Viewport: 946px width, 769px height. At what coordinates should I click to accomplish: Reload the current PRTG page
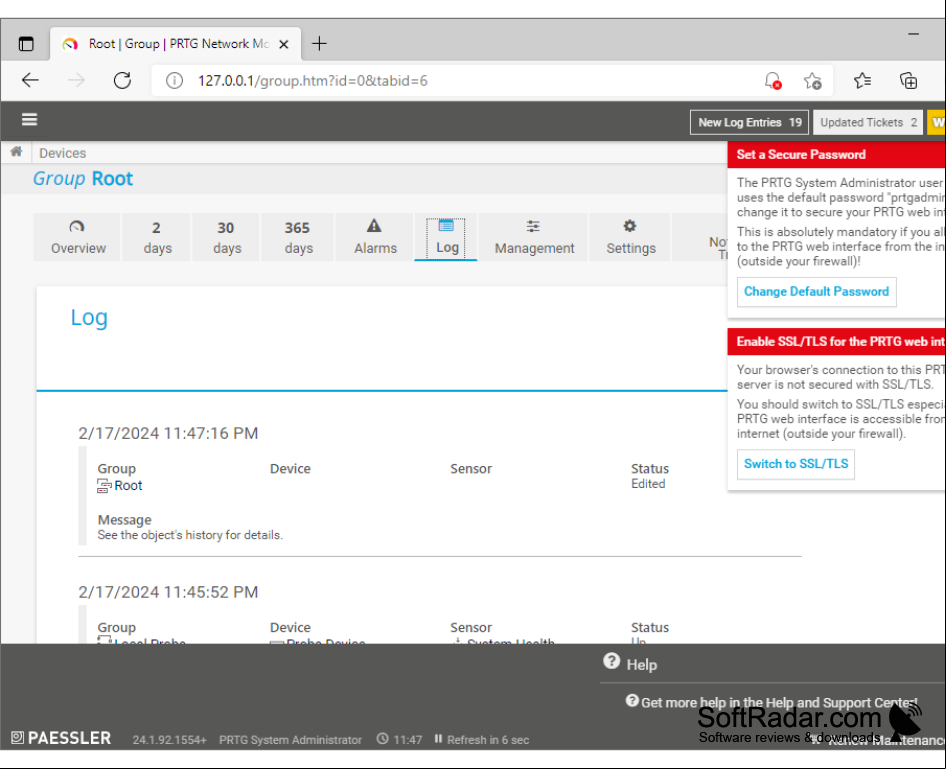click(122, 80)
